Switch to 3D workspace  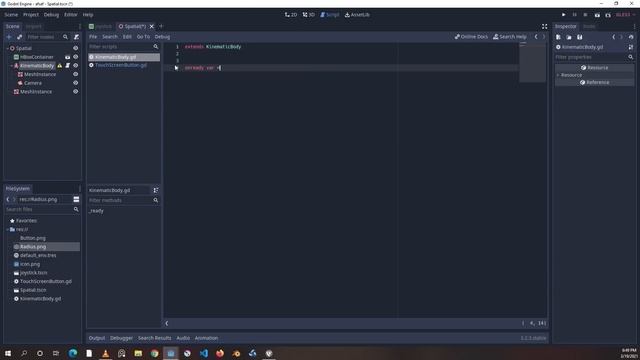click(x=309, y=15)
